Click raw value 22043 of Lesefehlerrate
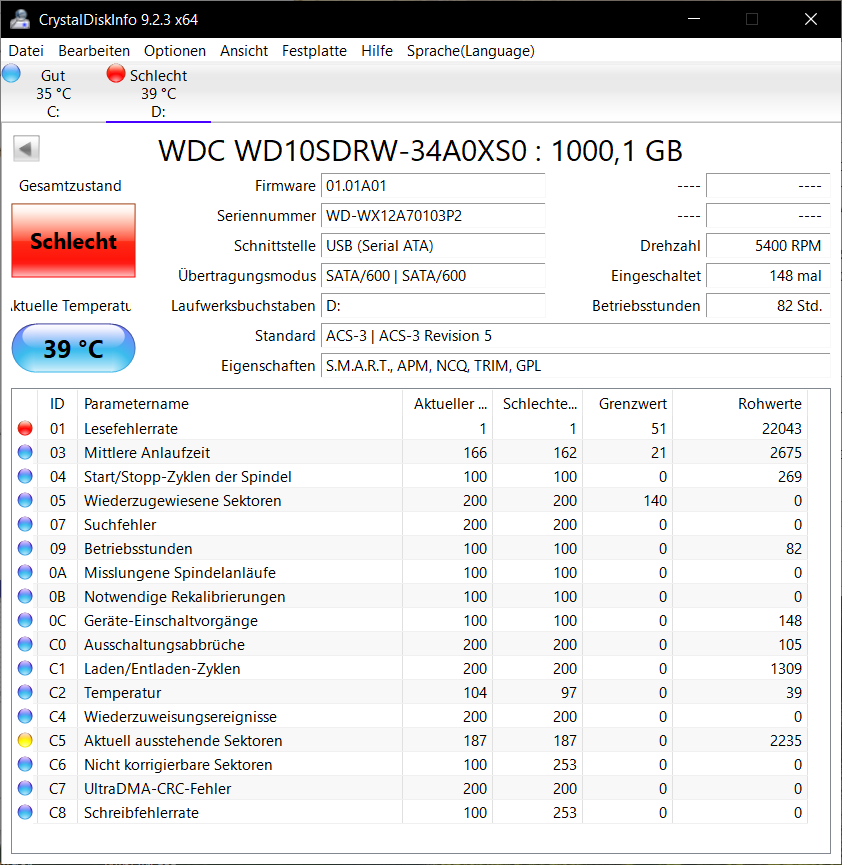This screenshot has height=865, width=842. click(x=781, y=429)
